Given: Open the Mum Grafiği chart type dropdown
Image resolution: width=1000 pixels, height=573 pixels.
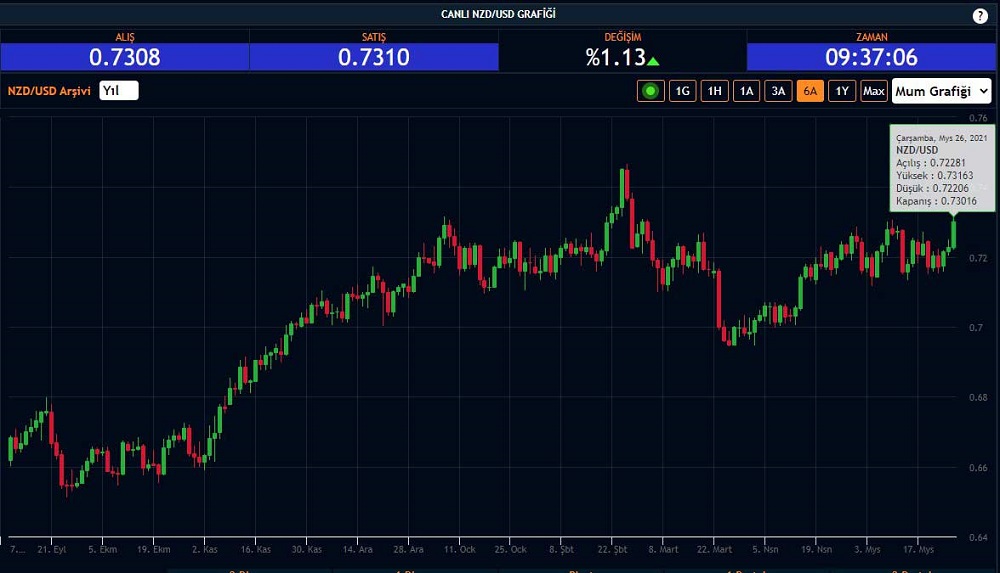Looking at the screenshot, I should coord(941,91).
